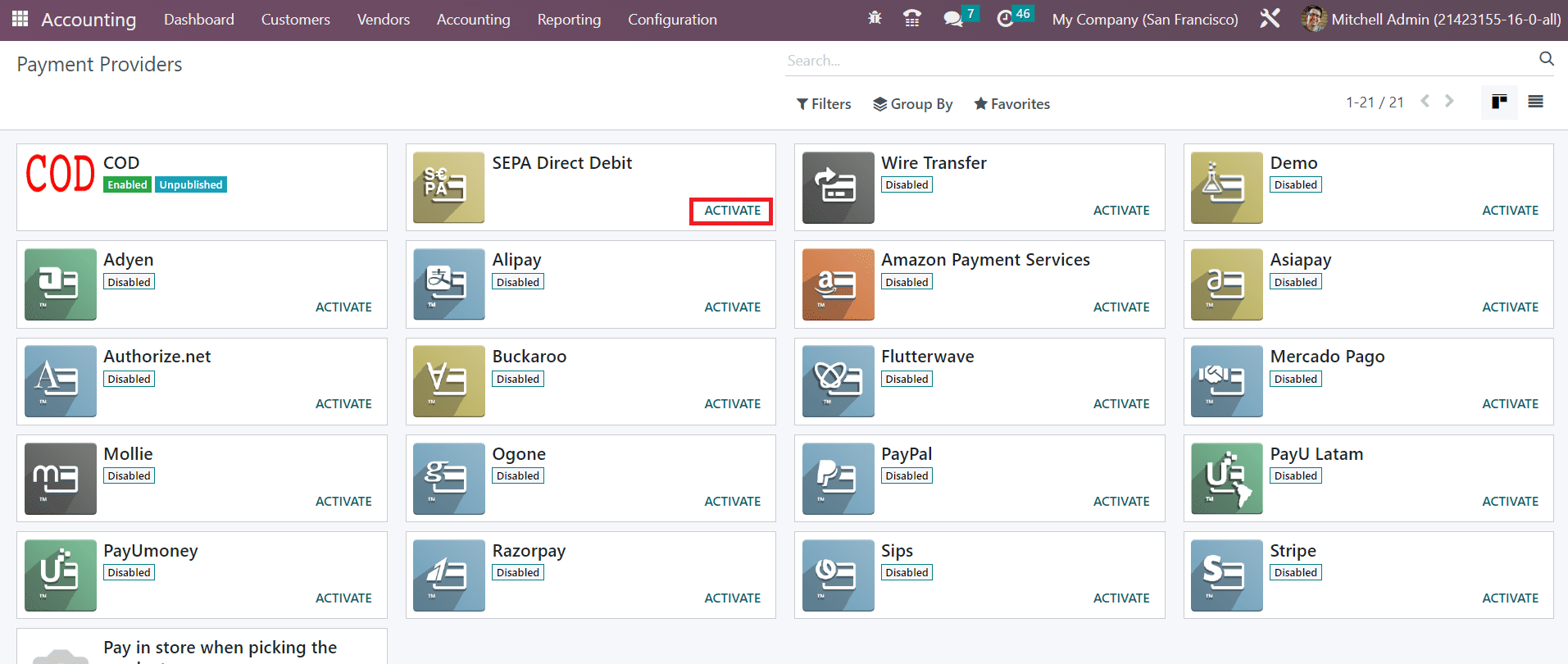Click the developer tools wrench icon
Viewport: 1568px width, 664px height.
tap(1270, 18)
